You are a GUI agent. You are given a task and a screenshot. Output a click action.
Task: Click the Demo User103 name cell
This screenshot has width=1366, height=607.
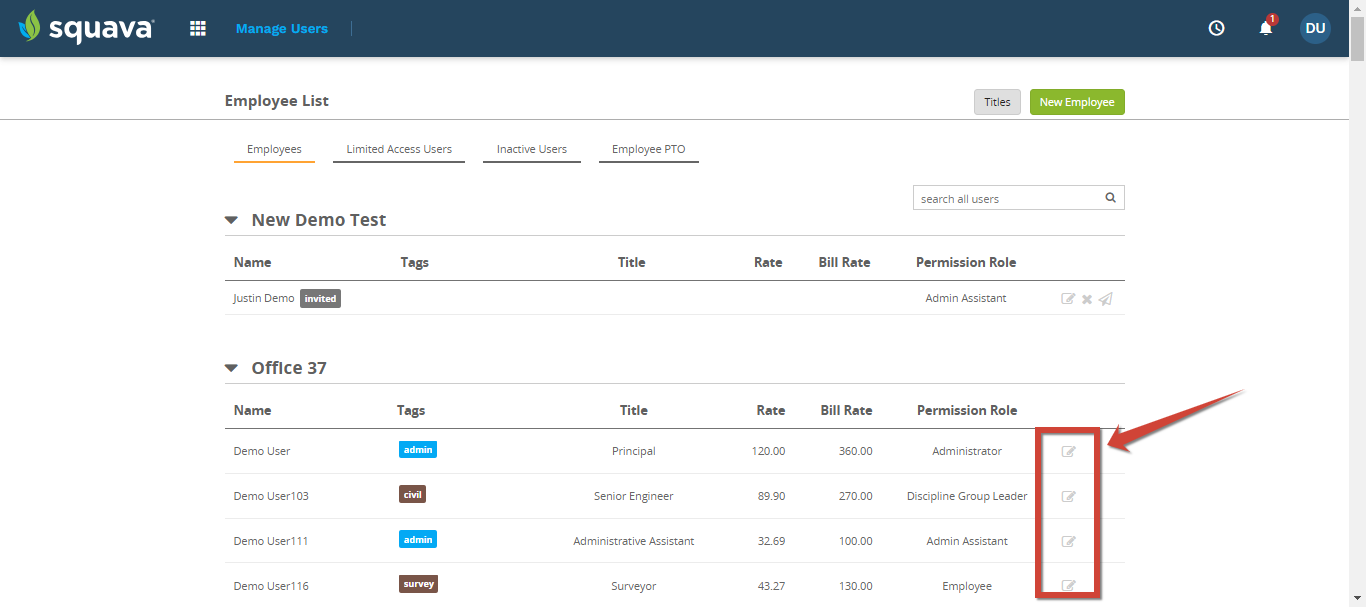271,496
